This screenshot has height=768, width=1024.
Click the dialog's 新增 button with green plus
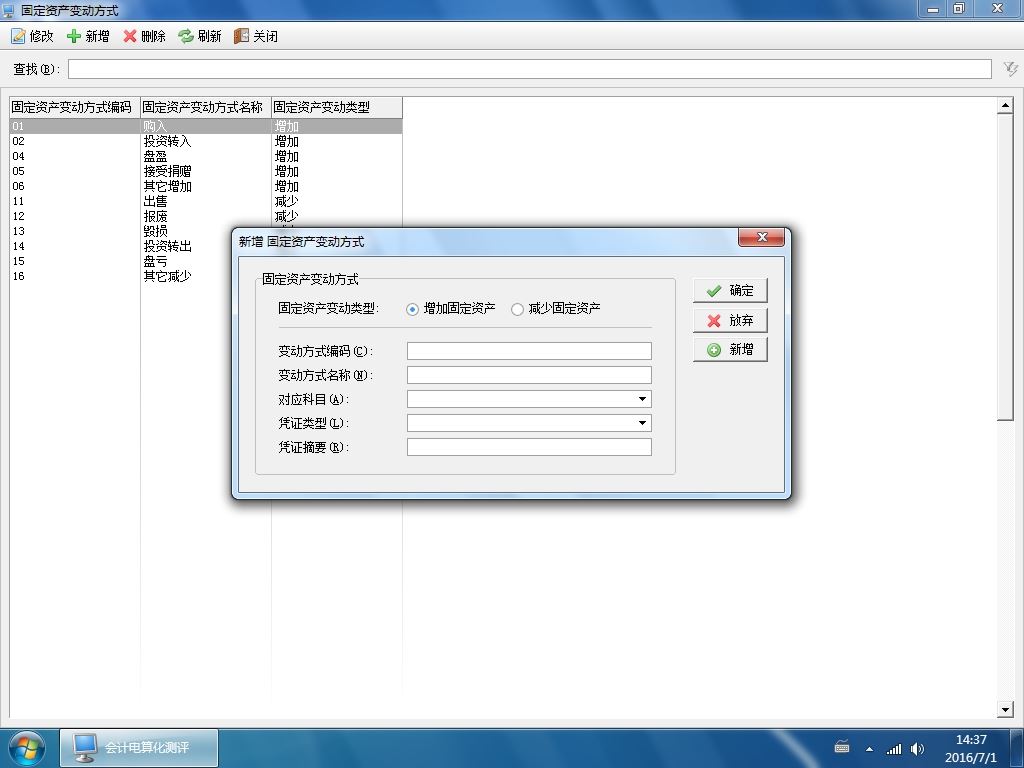(x=730, y=349)
